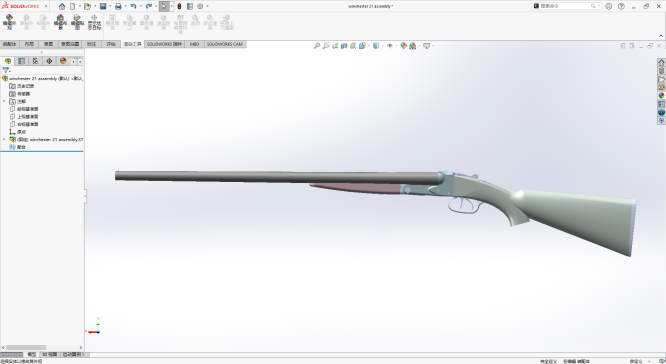
Task: Click Edit Appearance in render tools ribbon
Action: [x=9, y=22]
